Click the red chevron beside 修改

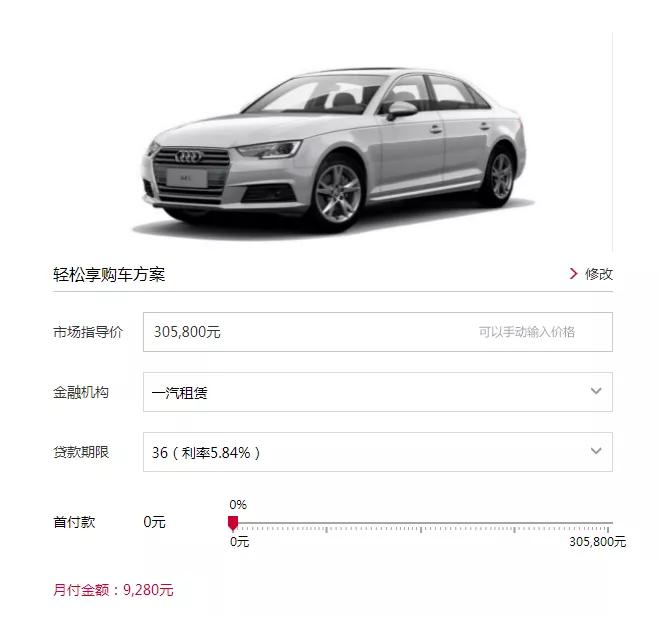click(x=573, y=274)
